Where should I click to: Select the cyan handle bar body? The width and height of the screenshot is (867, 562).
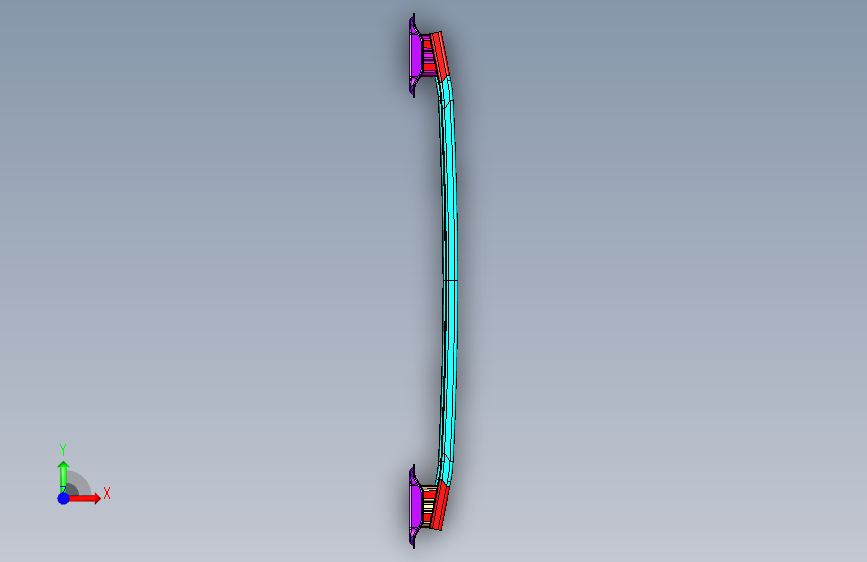(449, 280)
